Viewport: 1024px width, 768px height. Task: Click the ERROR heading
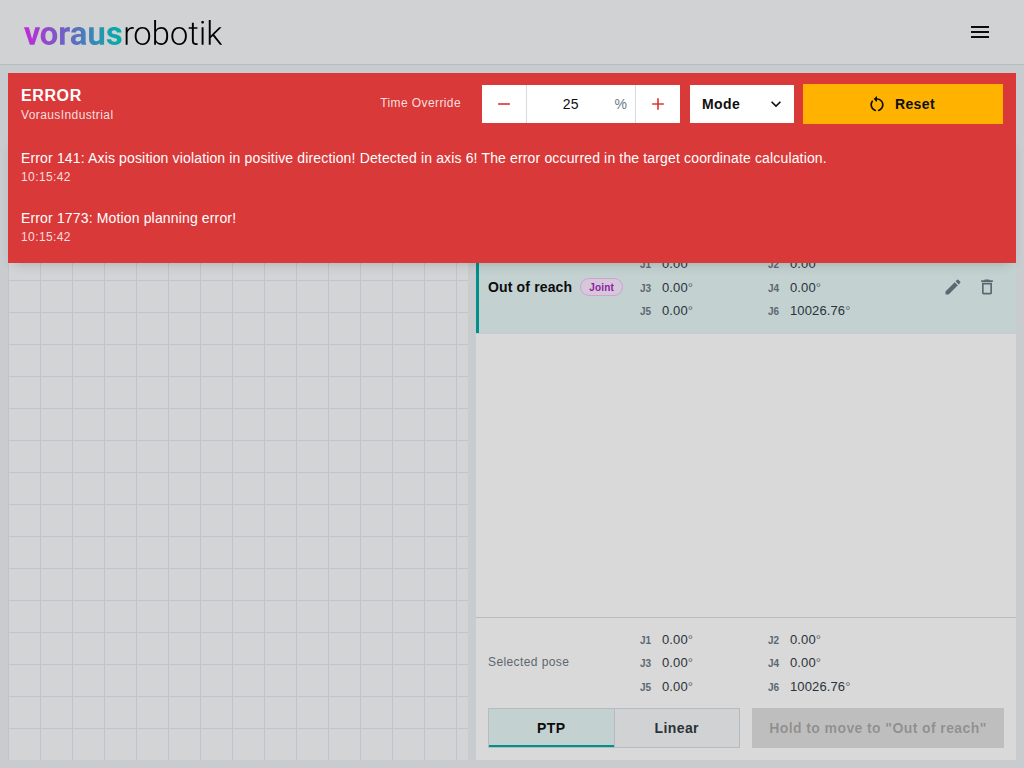point(51,95)
